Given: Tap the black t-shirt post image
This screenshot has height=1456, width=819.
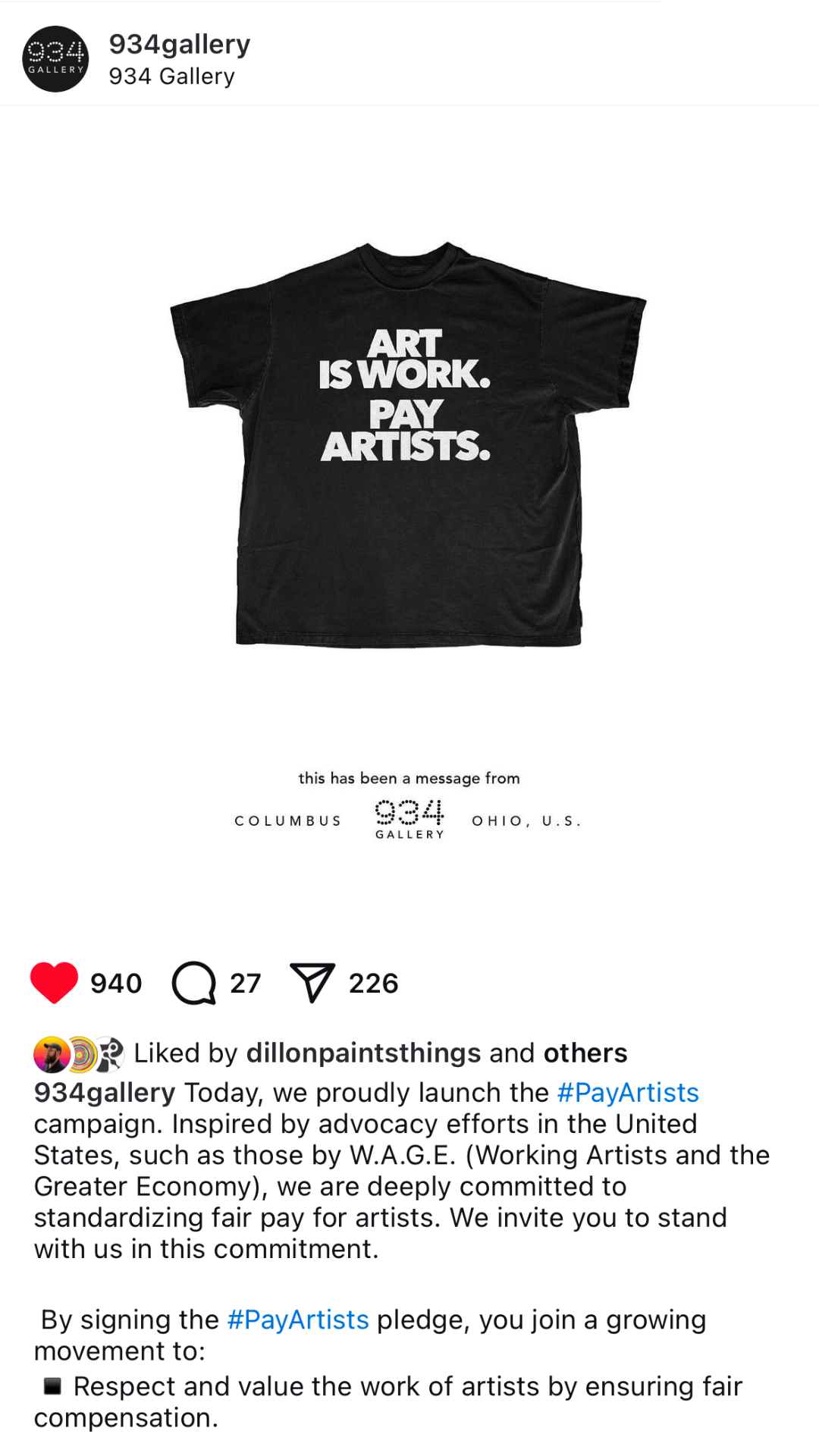Looking at the screenshot, I should click(408, 445).
